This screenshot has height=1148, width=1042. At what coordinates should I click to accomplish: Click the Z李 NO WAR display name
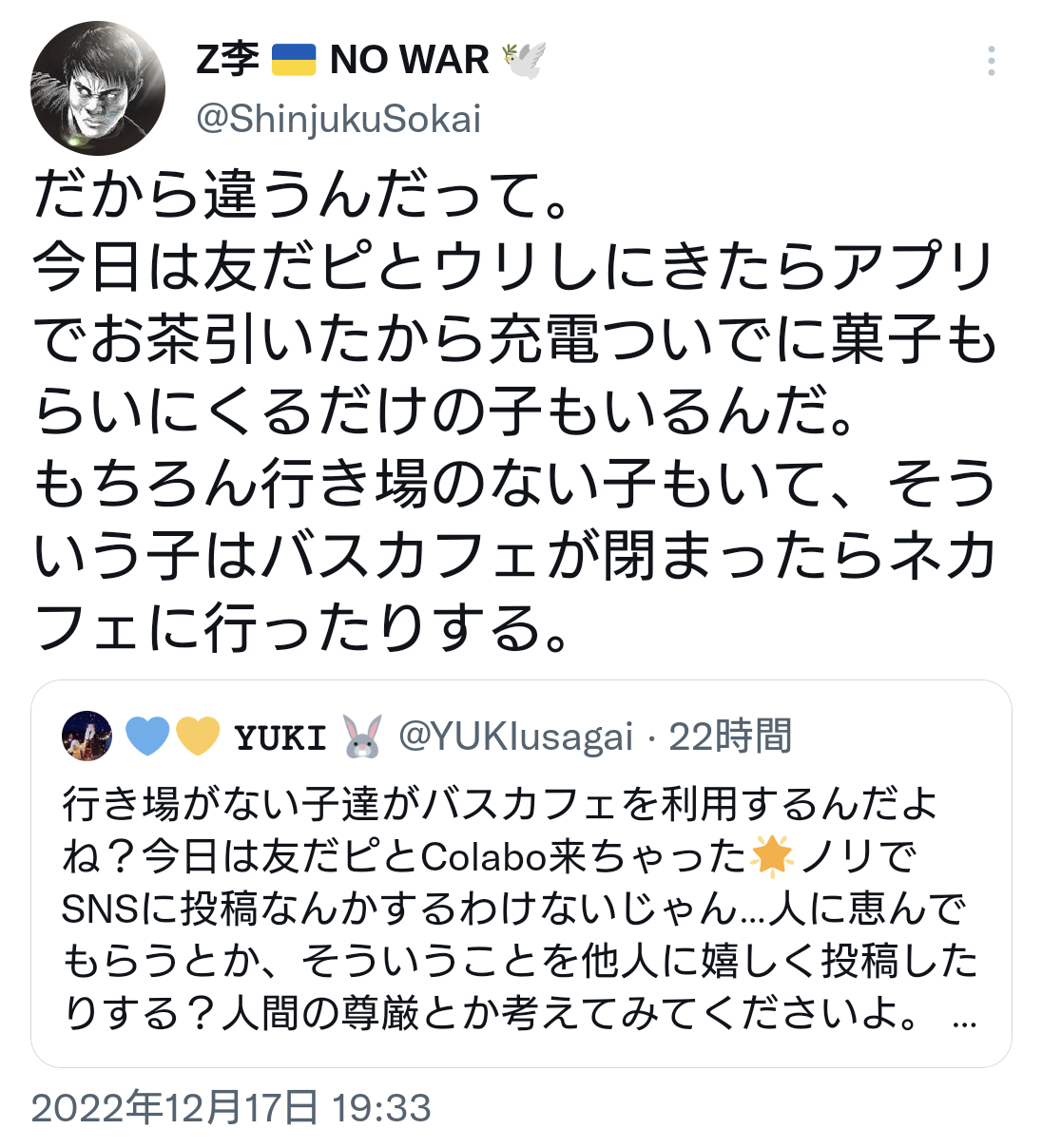(371, 60)
